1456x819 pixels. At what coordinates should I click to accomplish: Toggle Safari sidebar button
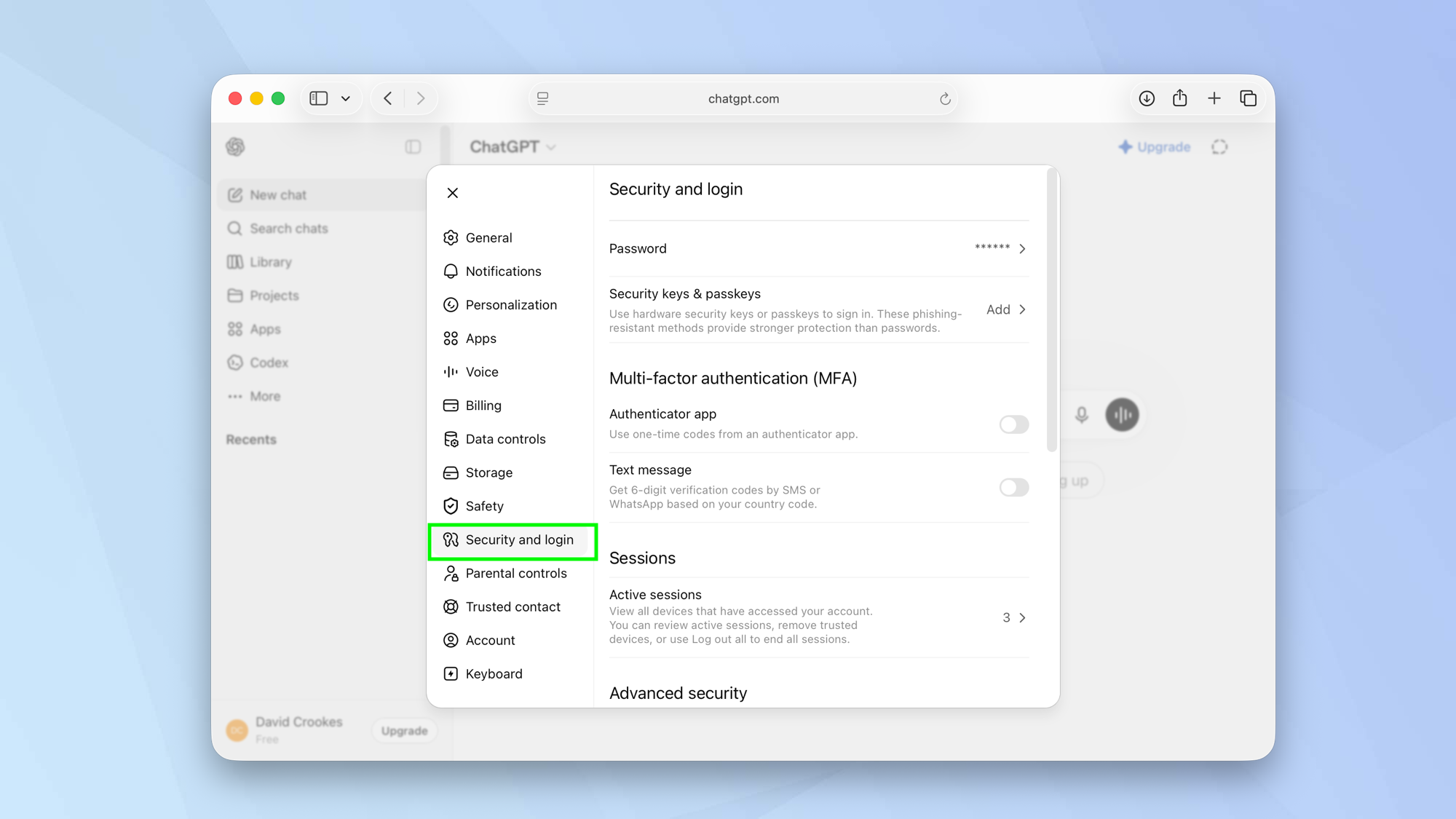point(319,98)
